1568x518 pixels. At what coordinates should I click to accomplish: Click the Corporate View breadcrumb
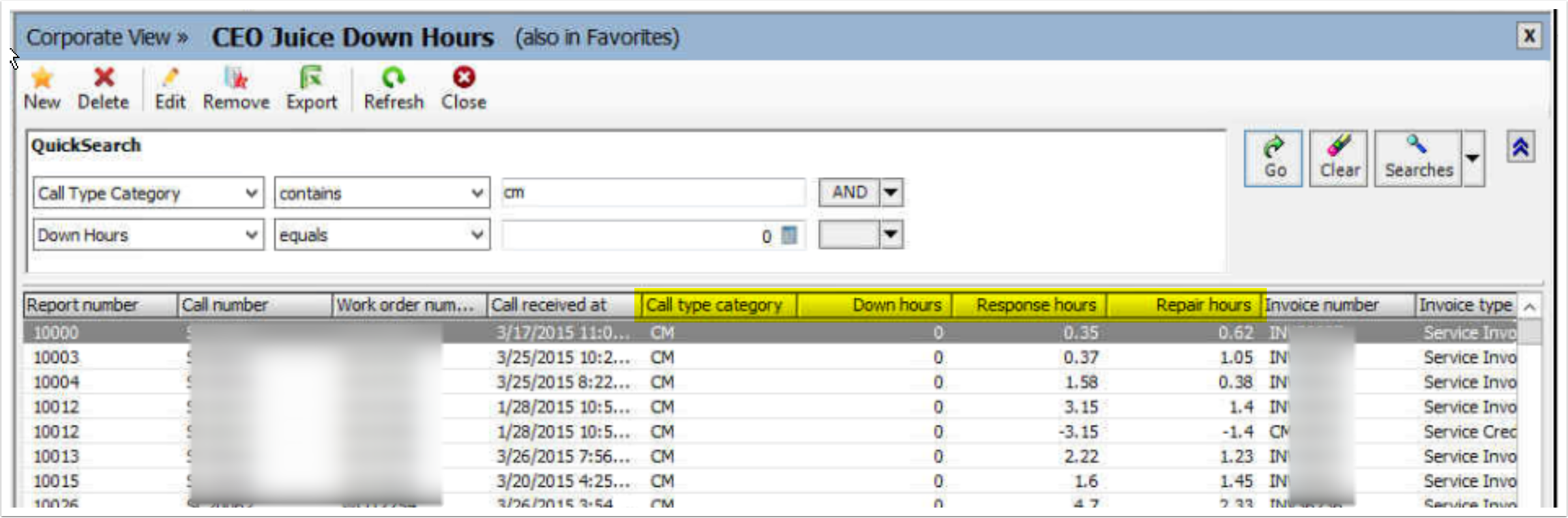pyautogui.click(x=98, y=37)
